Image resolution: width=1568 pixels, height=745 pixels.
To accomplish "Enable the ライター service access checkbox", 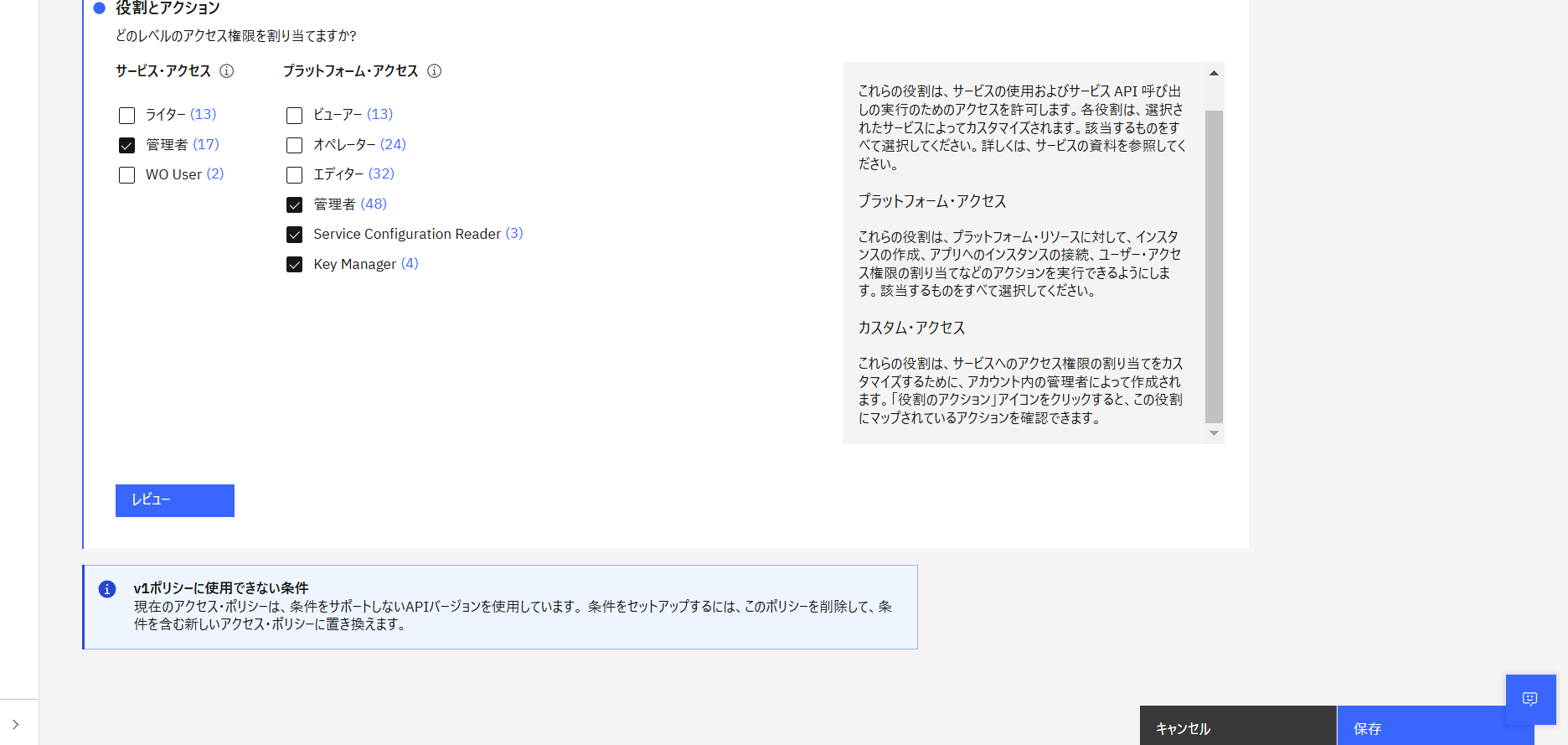I will (127, 116).
